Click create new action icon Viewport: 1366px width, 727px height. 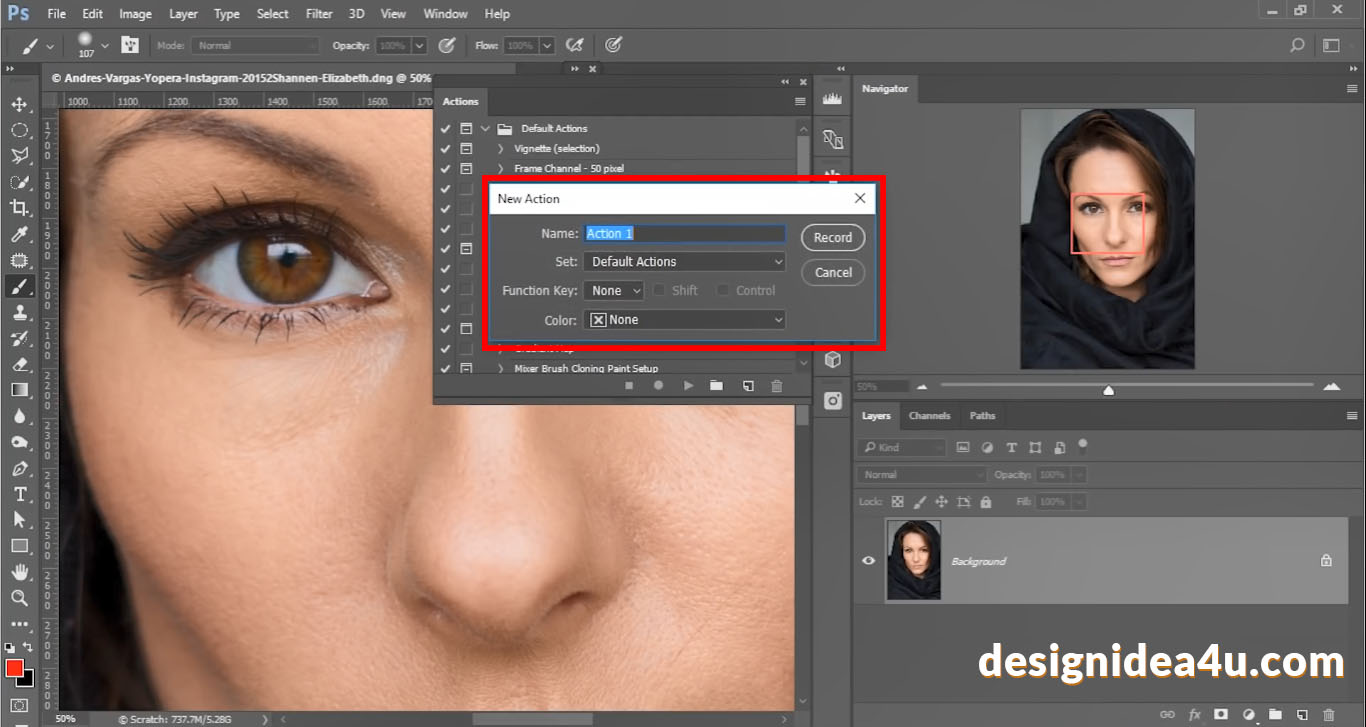click(x=747, y=385)
